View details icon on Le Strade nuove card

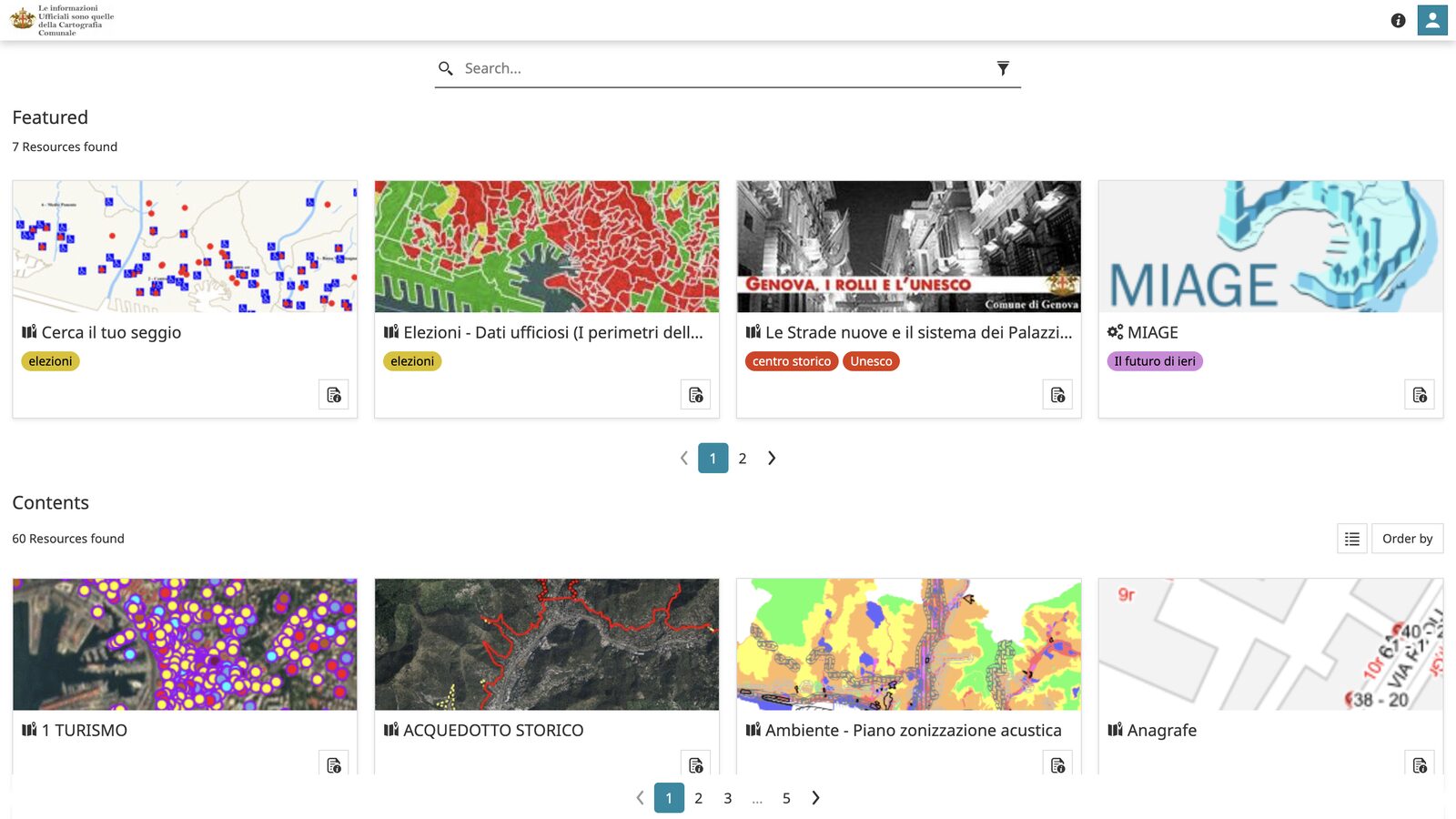point(1057,395)
